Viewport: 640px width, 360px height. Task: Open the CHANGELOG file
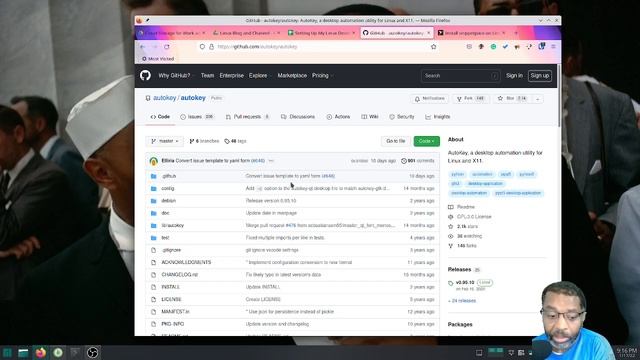pyautogui.click(x=180, y=275)
